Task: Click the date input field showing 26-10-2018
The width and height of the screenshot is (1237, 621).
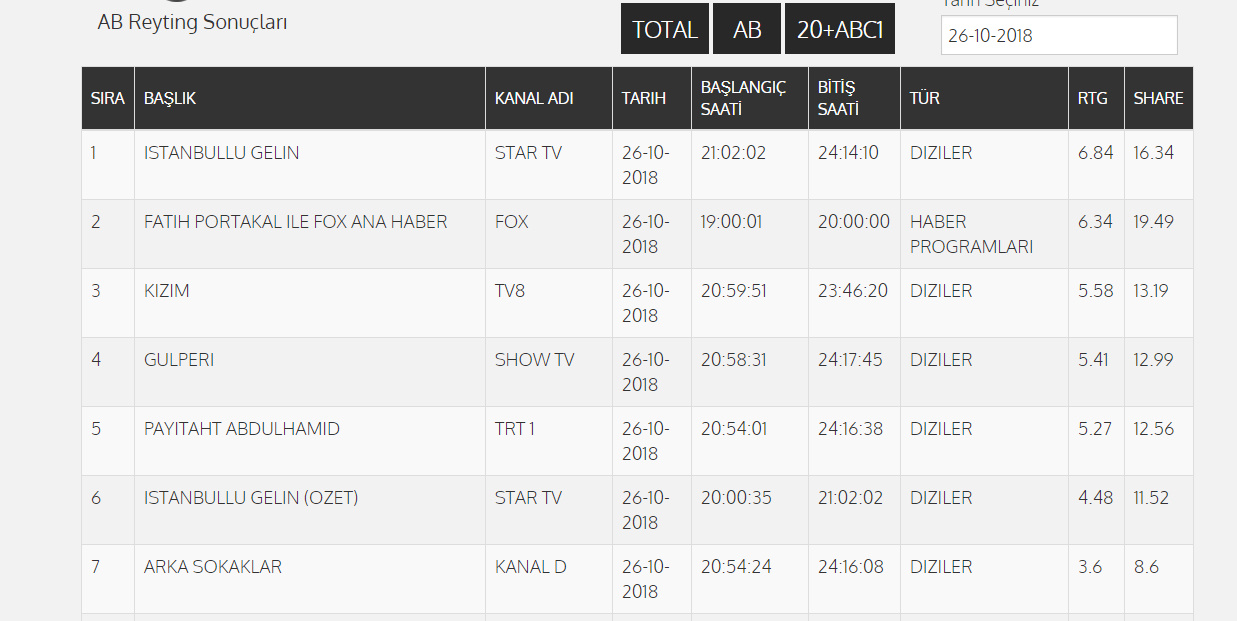Action: click(1058, 35)
